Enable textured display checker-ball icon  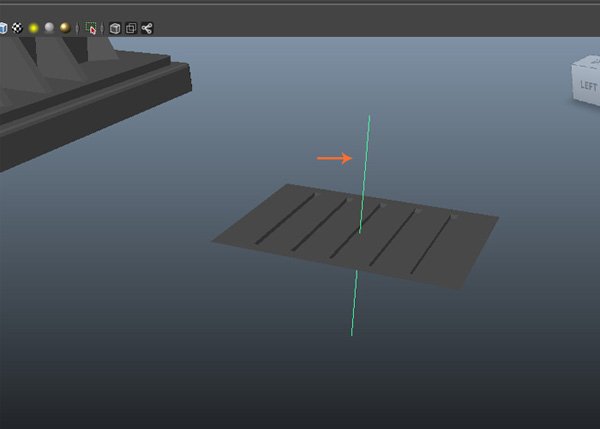pyautogui.click(x=17, y=28)
